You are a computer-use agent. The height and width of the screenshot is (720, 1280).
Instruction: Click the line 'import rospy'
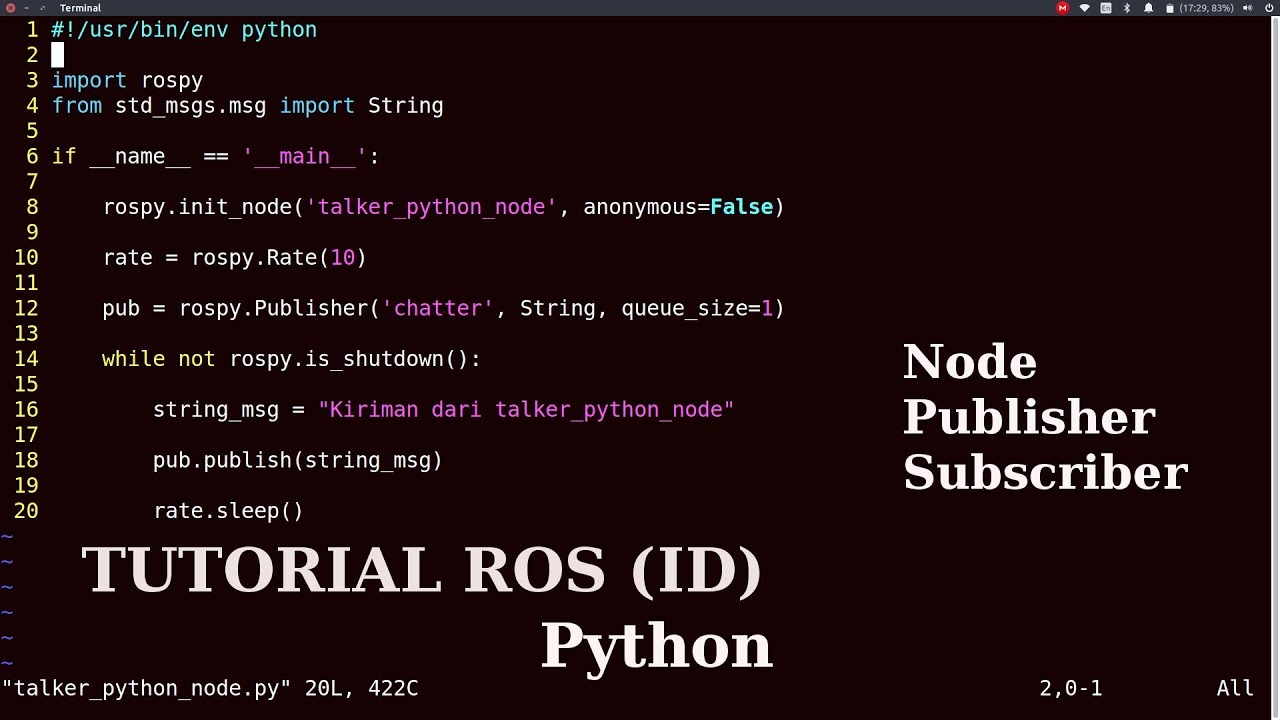click(127, 80)
